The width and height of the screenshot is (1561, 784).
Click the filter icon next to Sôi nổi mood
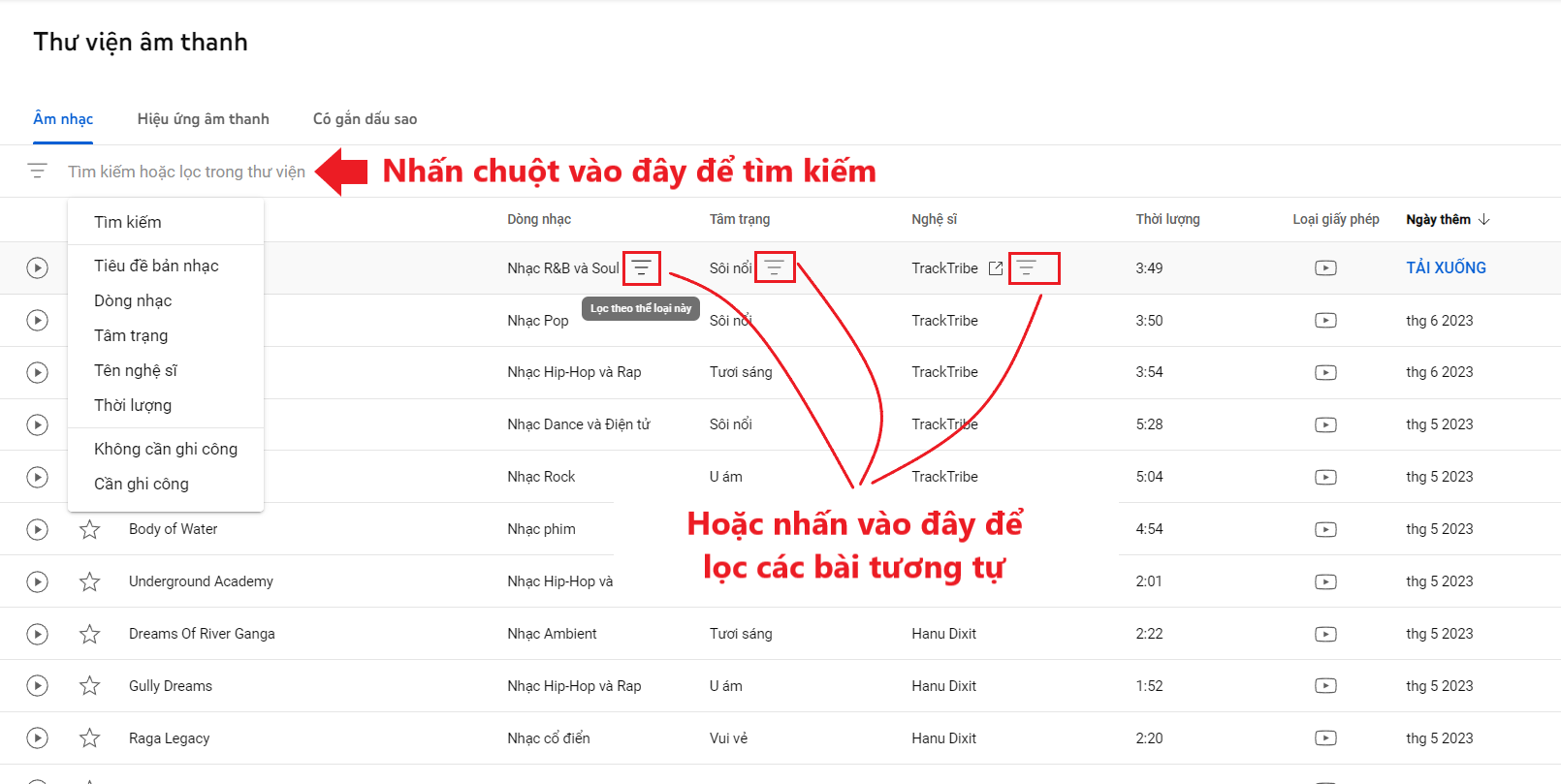pos(775,267)
